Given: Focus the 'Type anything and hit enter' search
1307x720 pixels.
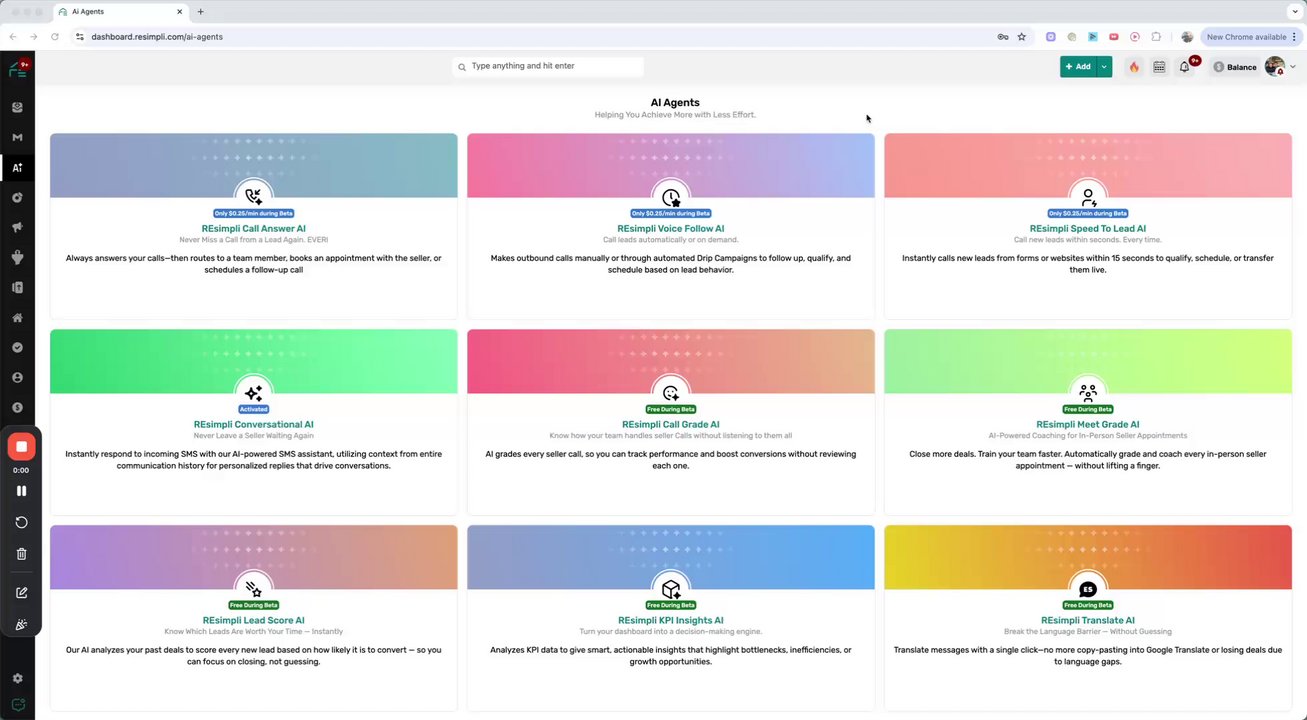Looking at the screenshot, I should coord(548,66).
